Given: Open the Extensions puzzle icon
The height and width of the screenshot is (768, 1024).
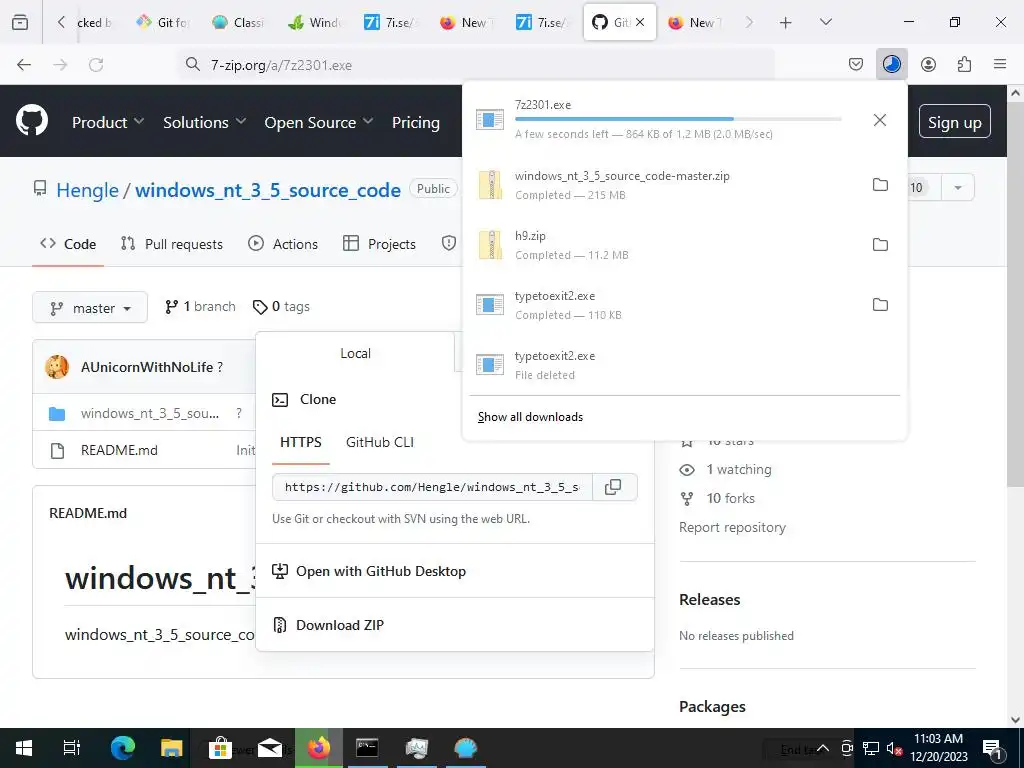Looking at the screenshot, I should [964, 64].
